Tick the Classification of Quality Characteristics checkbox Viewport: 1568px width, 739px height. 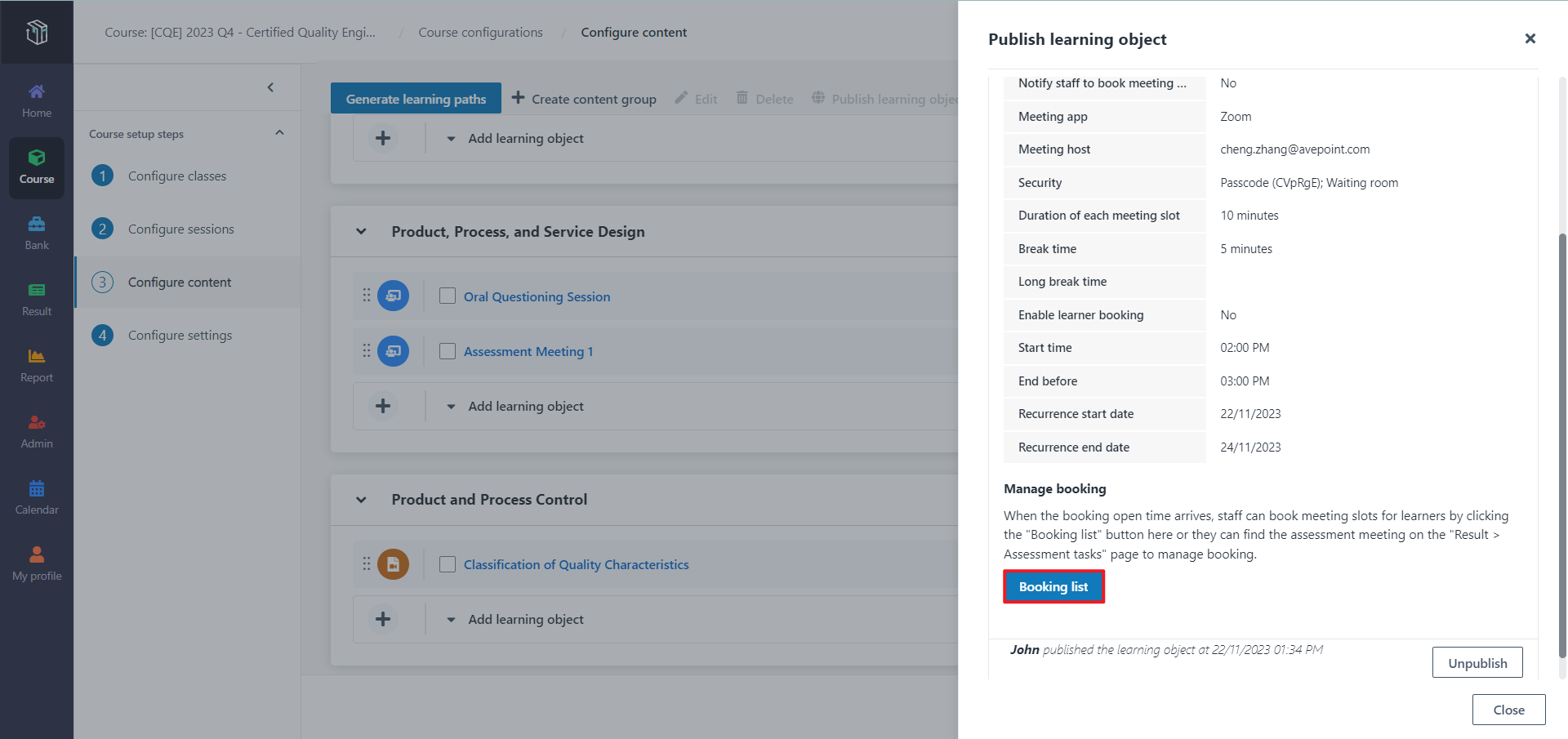pyautogui.click(x=448, y=564)
